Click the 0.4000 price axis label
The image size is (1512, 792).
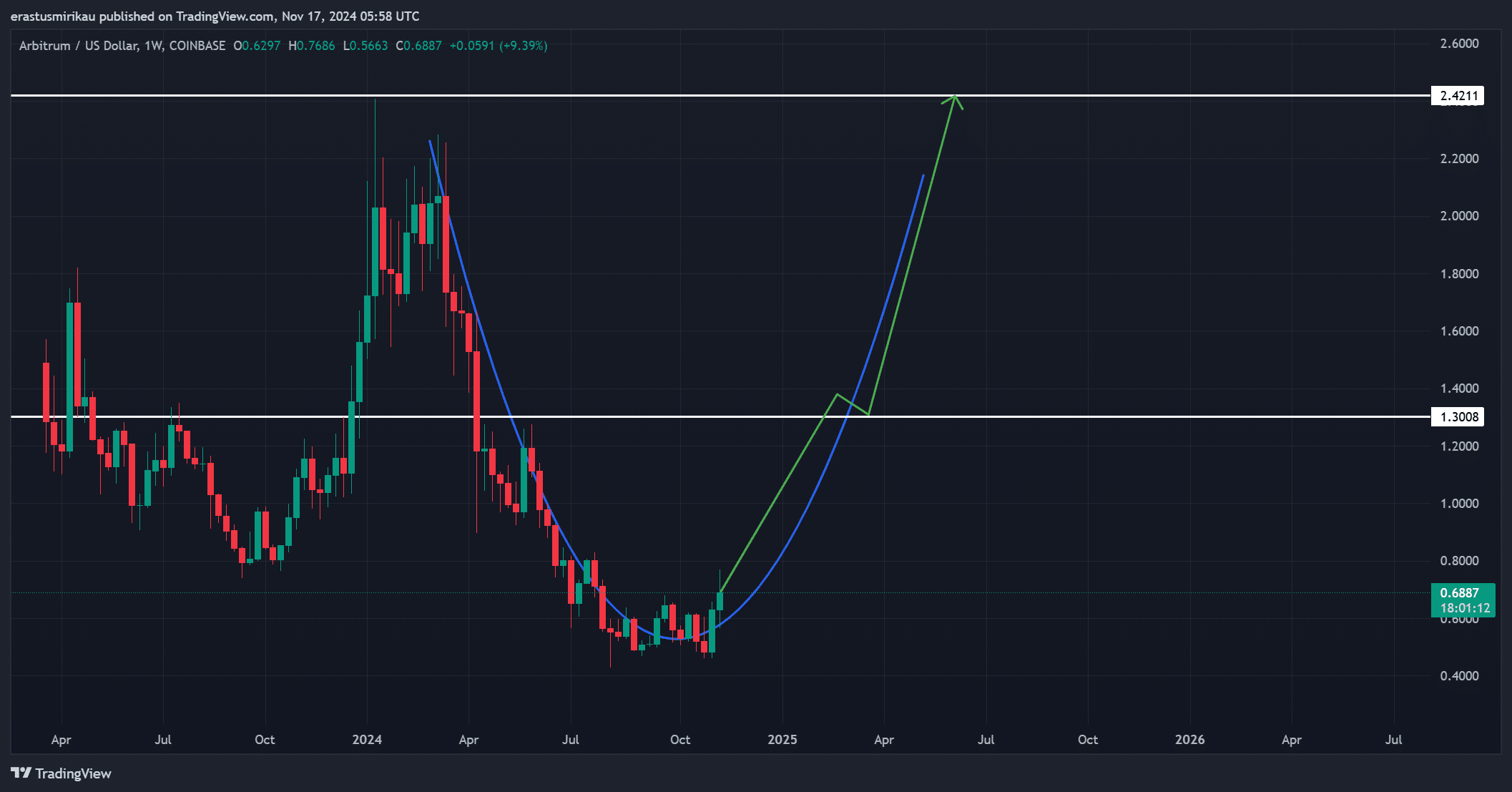[x=1459, y=676]
